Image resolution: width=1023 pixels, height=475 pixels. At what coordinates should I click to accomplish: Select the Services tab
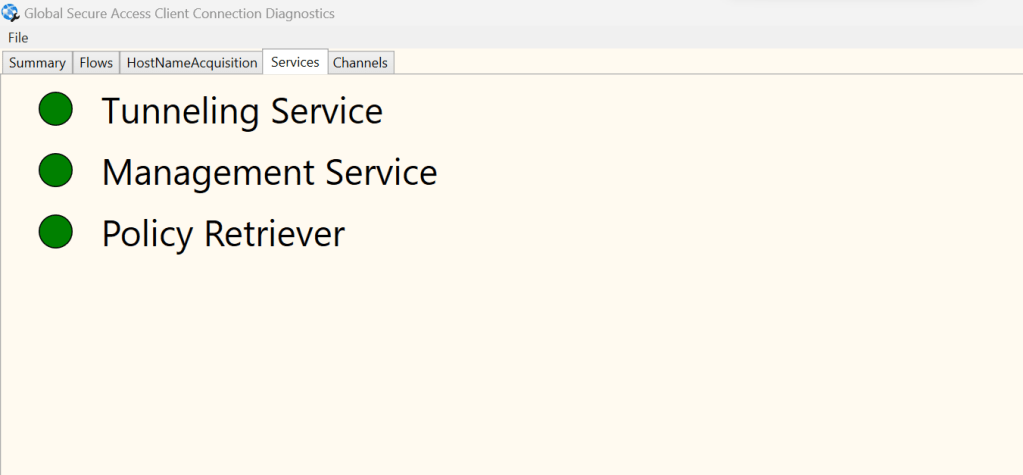[x=295, y=62]
